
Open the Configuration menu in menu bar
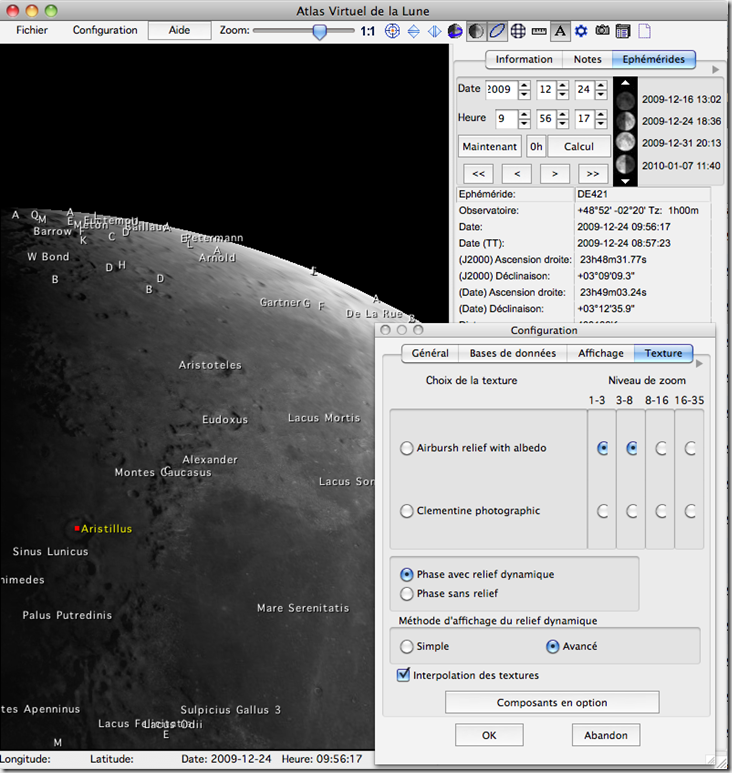click(x=105, y=30)
